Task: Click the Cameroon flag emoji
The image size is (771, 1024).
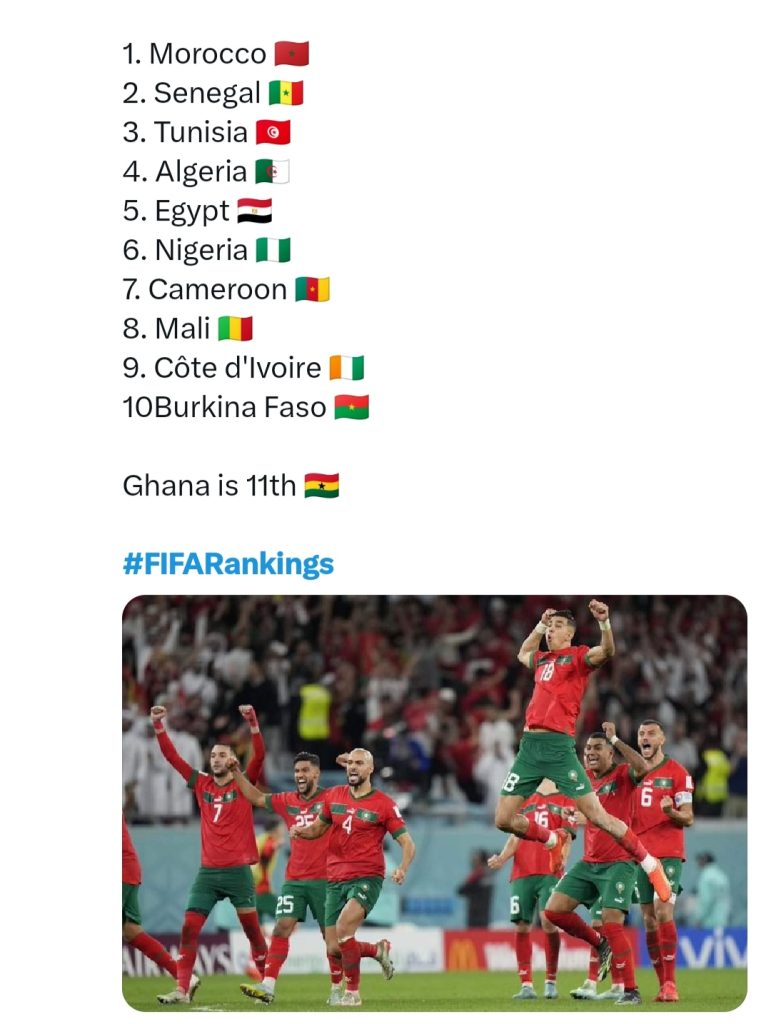Action: (312, 289)
